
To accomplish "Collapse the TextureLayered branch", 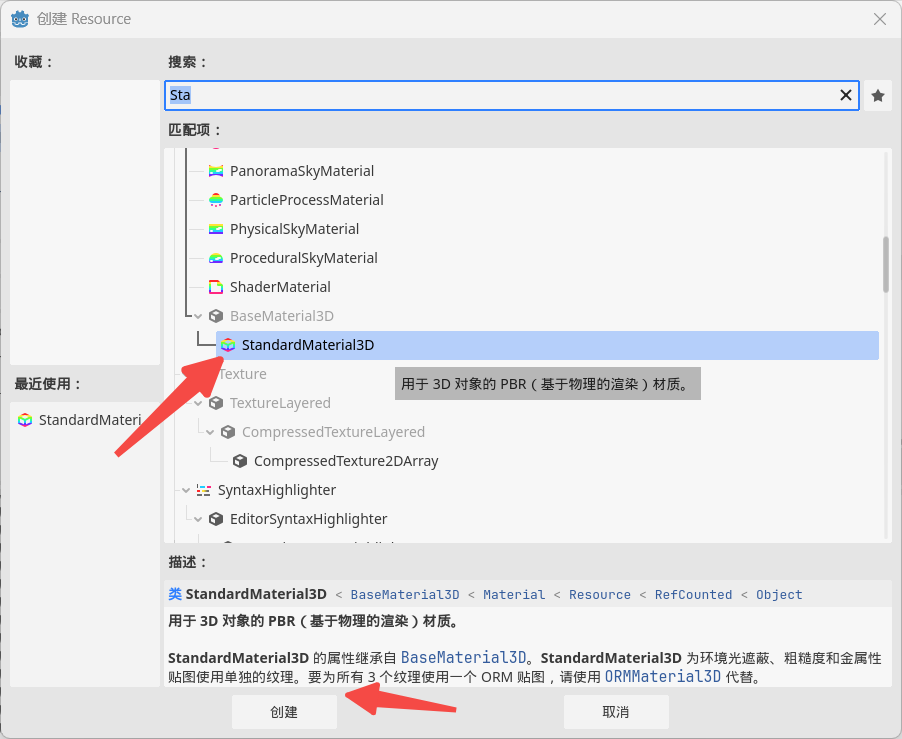I will click(x=198, y=403).
